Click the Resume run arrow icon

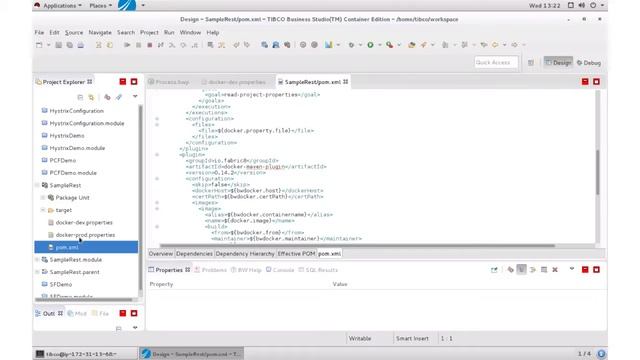[x=127, y=45]
